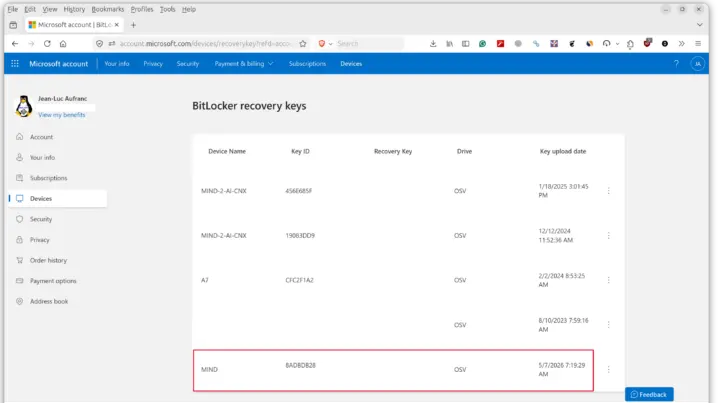Open the Bookmarks menu
The width and height of the screenshot is (720, 403).
click(107, 9)
